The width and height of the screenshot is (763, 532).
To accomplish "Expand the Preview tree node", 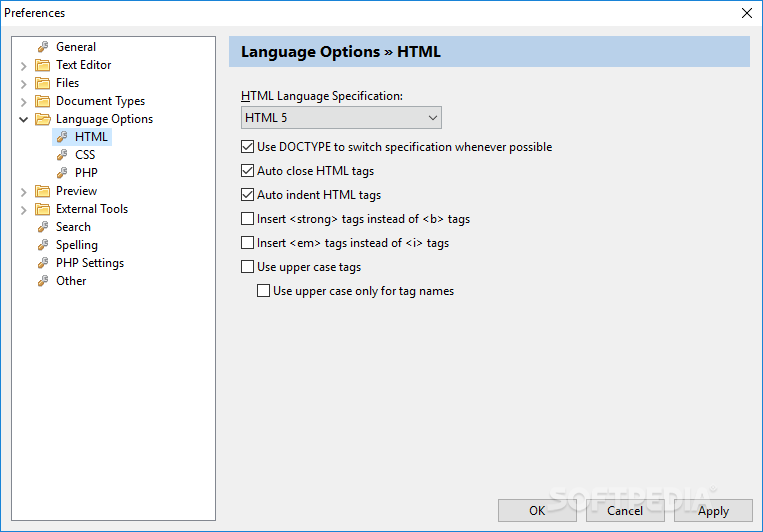I will (x=23, y=191).
